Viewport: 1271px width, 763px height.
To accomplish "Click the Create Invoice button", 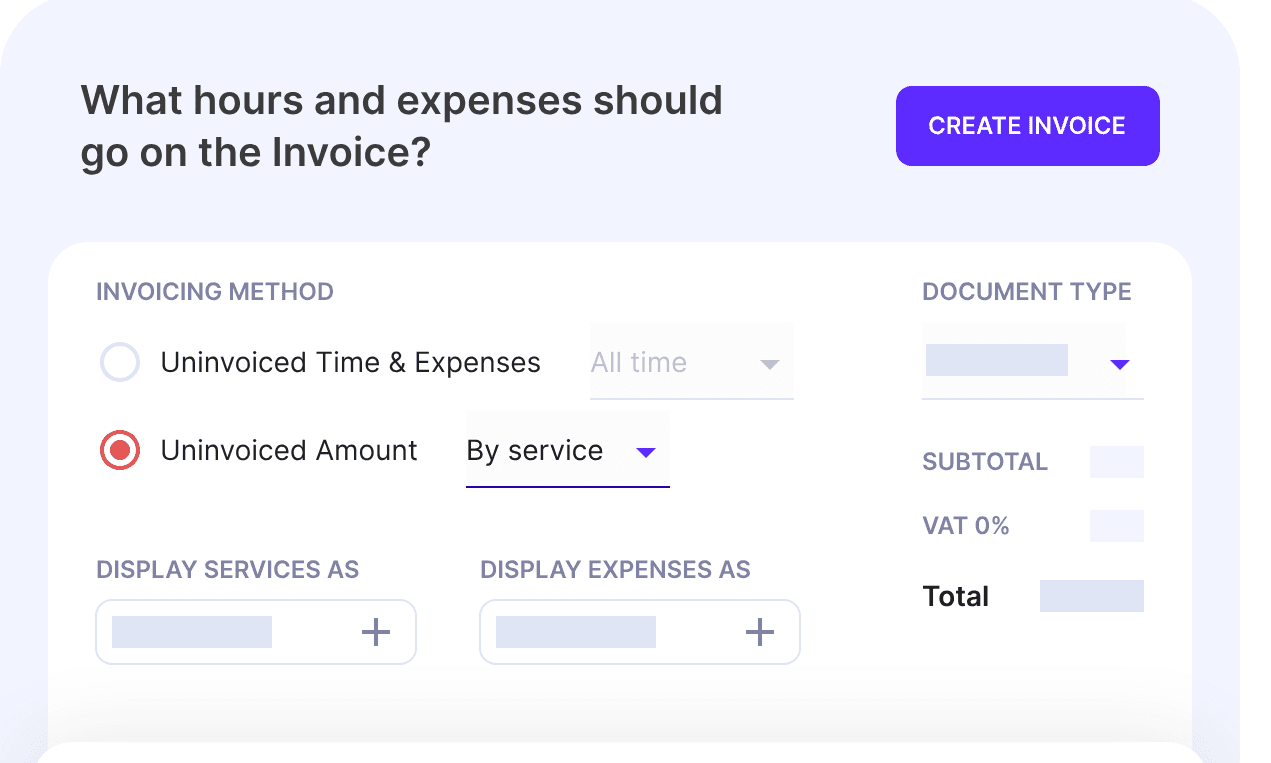I will pos(1028,126).
